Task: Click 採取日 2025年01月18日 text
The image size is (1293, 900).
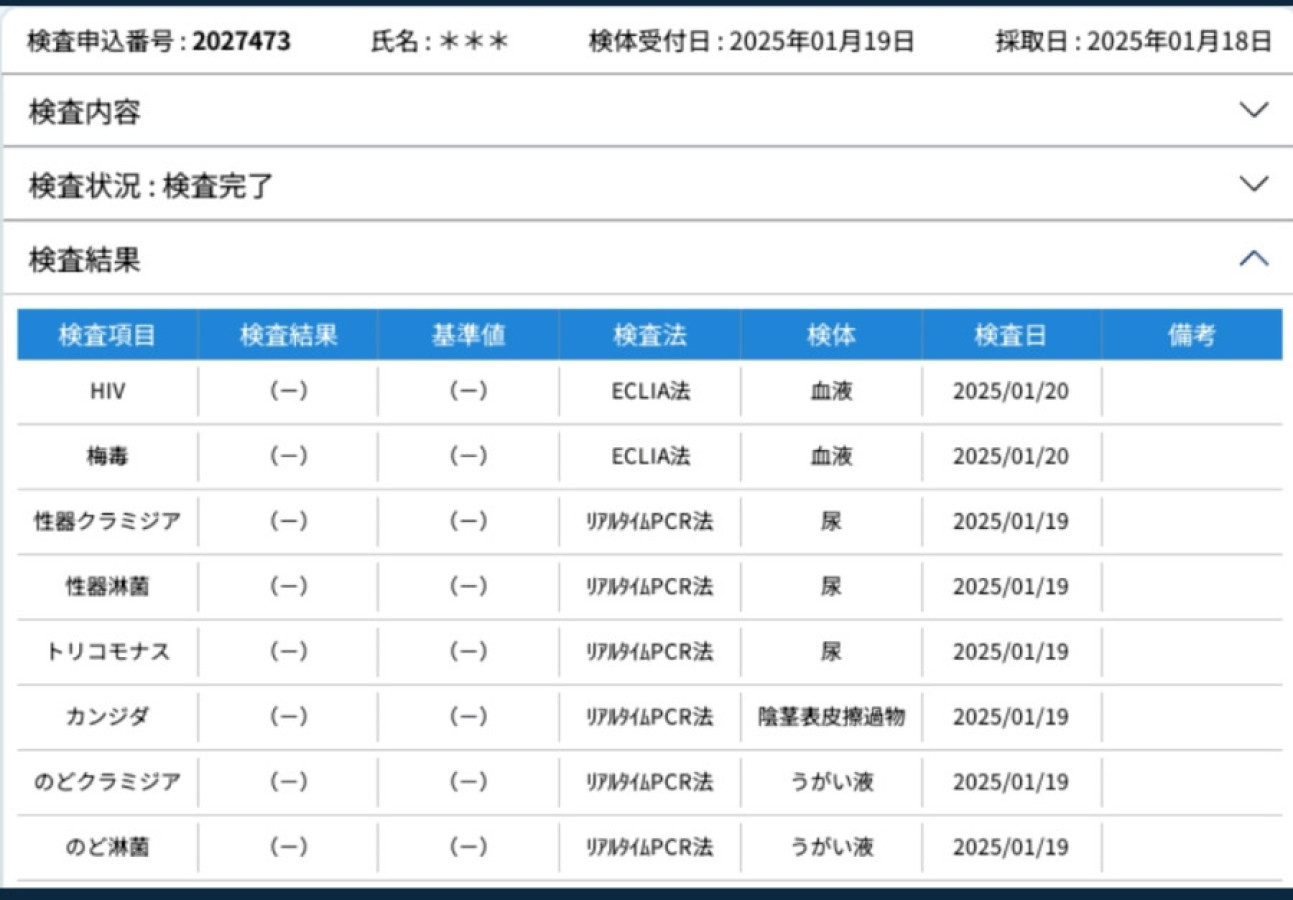Action: click(x=1133, y=41)
